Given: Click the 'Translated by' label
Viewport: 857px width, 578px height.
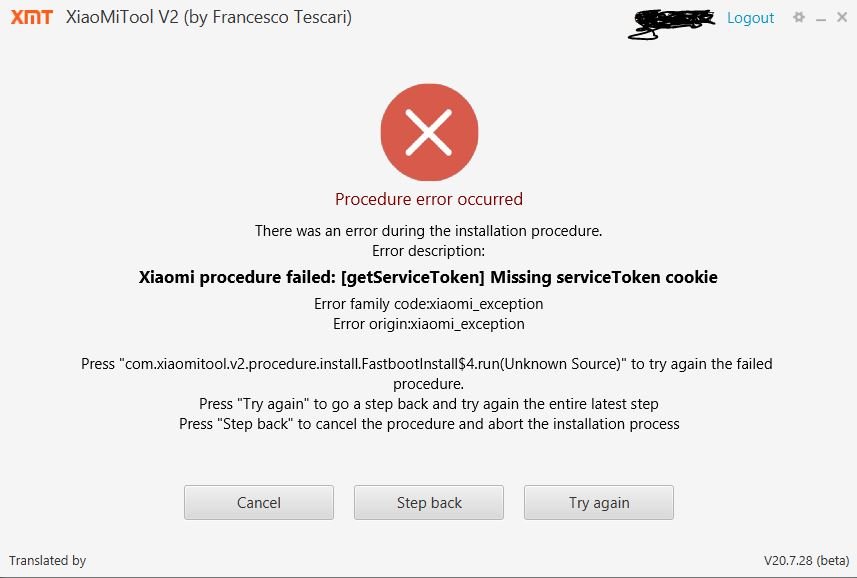Looking at the screenshot, I should [x=48, y=561].
